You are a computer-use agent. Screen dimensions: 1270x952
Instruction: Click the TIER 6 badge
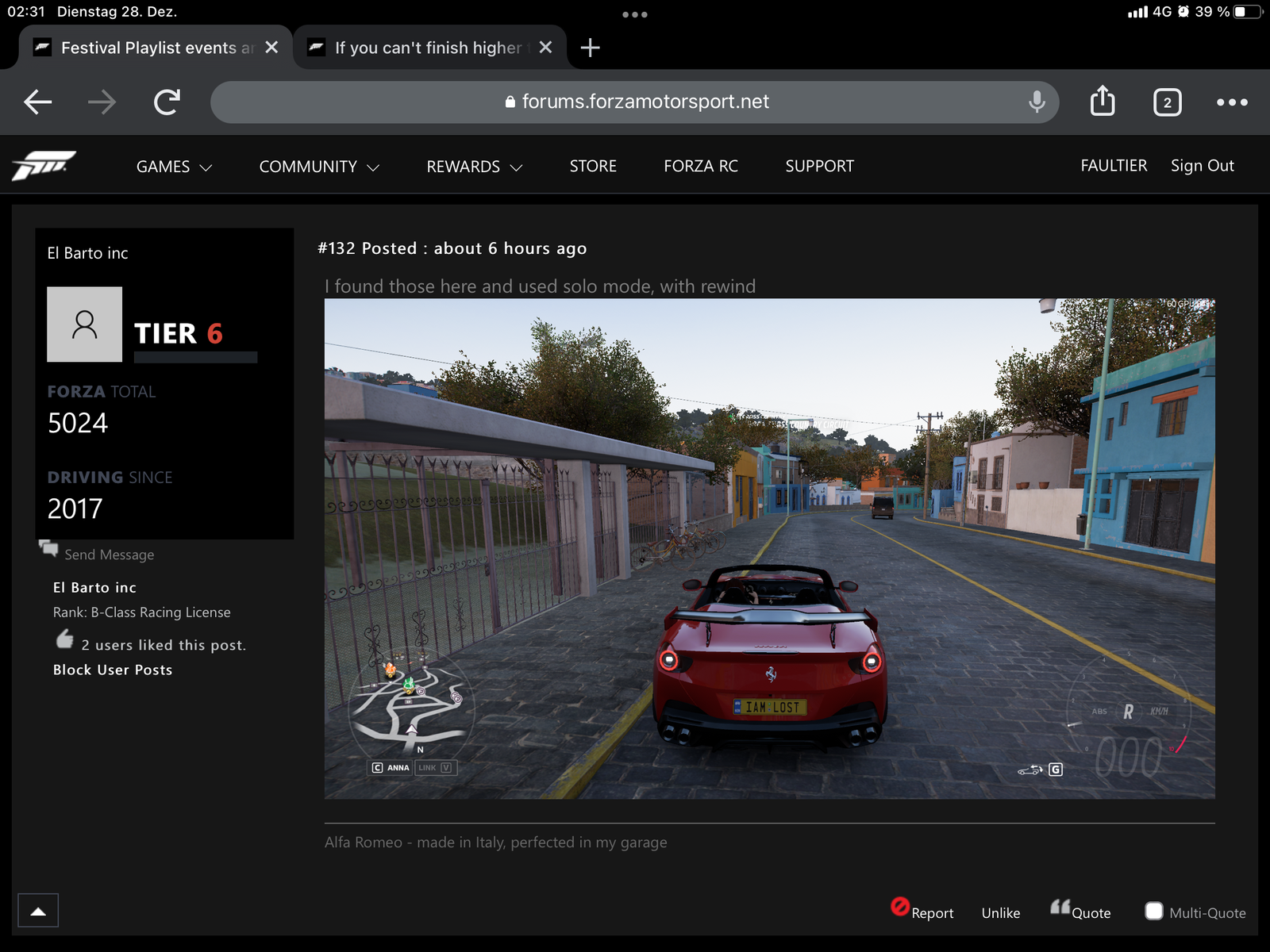click(x=179, y=333)
